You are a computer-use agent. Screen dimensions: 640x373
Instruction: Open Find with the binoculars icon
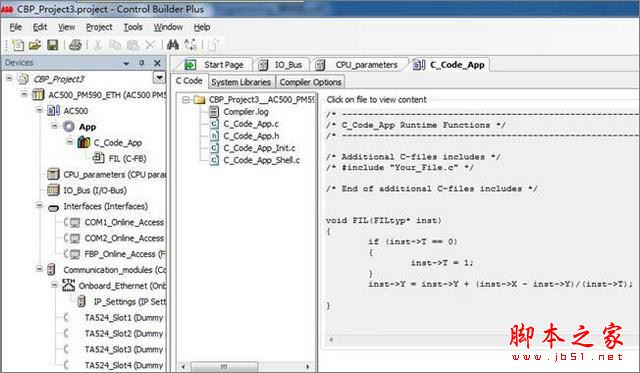point(173,44)
